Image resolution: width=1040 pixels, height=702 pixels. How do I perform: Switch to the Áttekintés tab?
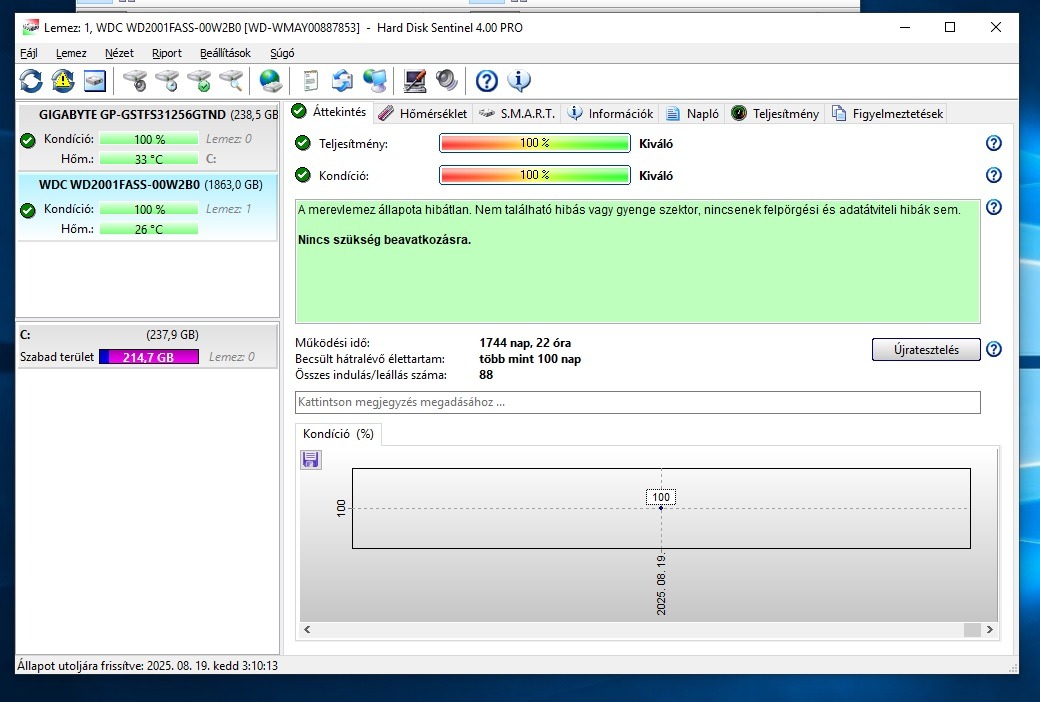(330, 111)
